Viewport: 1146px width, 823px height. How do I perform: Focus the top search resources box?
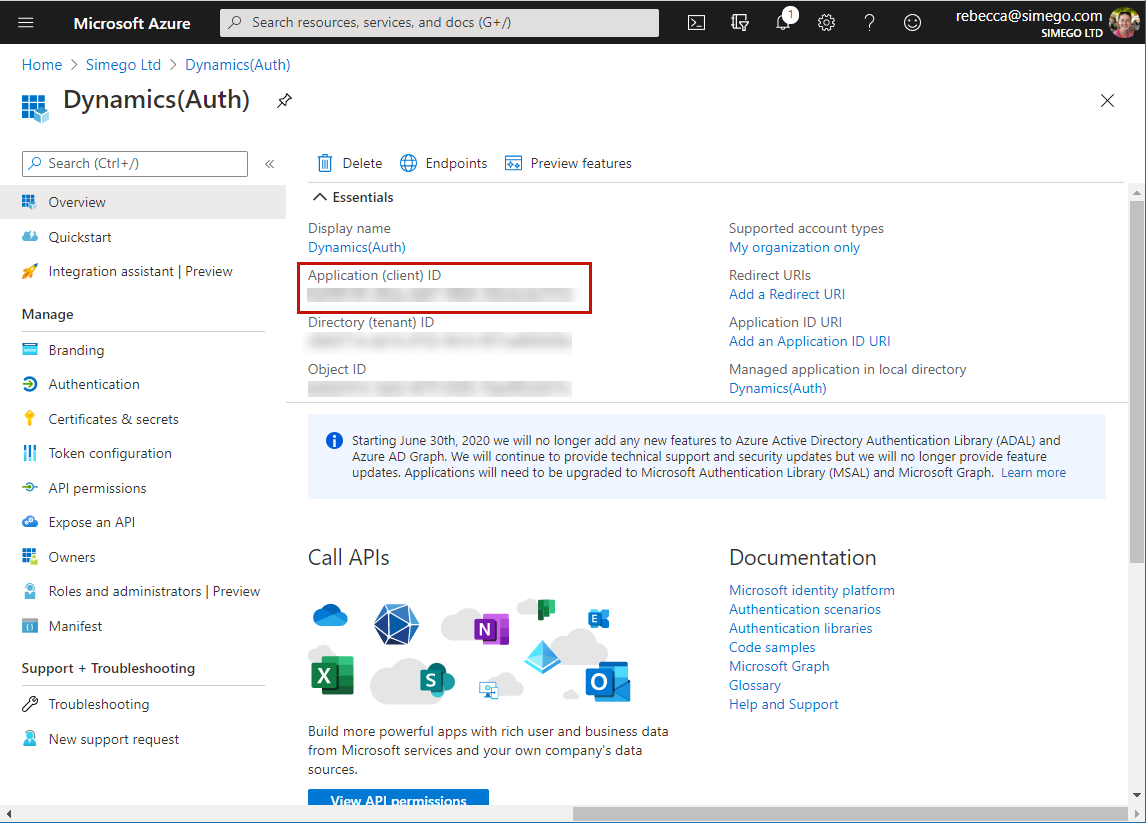tap(439, 23)
